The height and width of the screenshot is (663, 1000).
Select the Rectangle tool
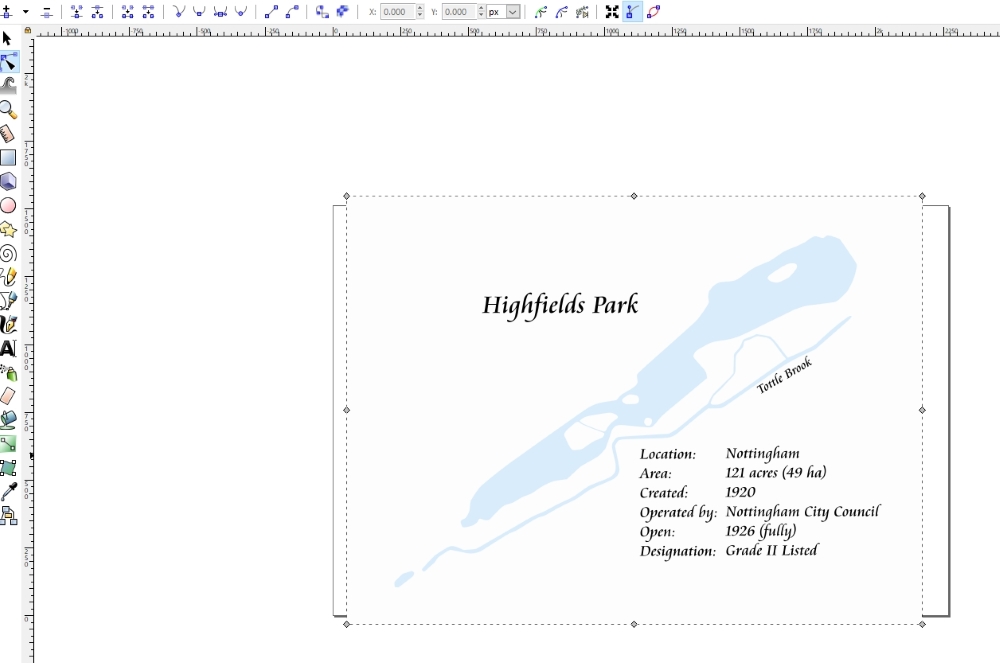pyautogui.click(x=8, y=157)
